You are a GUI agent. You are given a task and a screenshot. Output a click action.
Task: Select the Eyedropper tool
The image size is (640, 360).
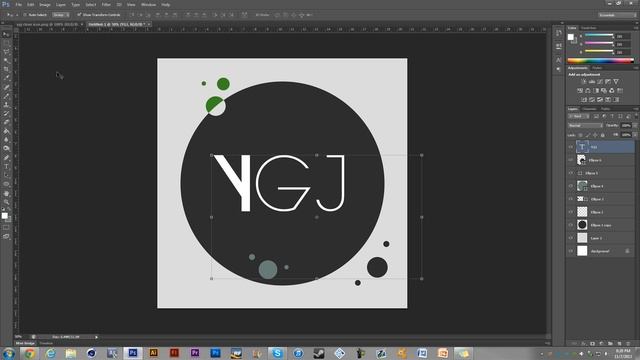click(6, 78)
